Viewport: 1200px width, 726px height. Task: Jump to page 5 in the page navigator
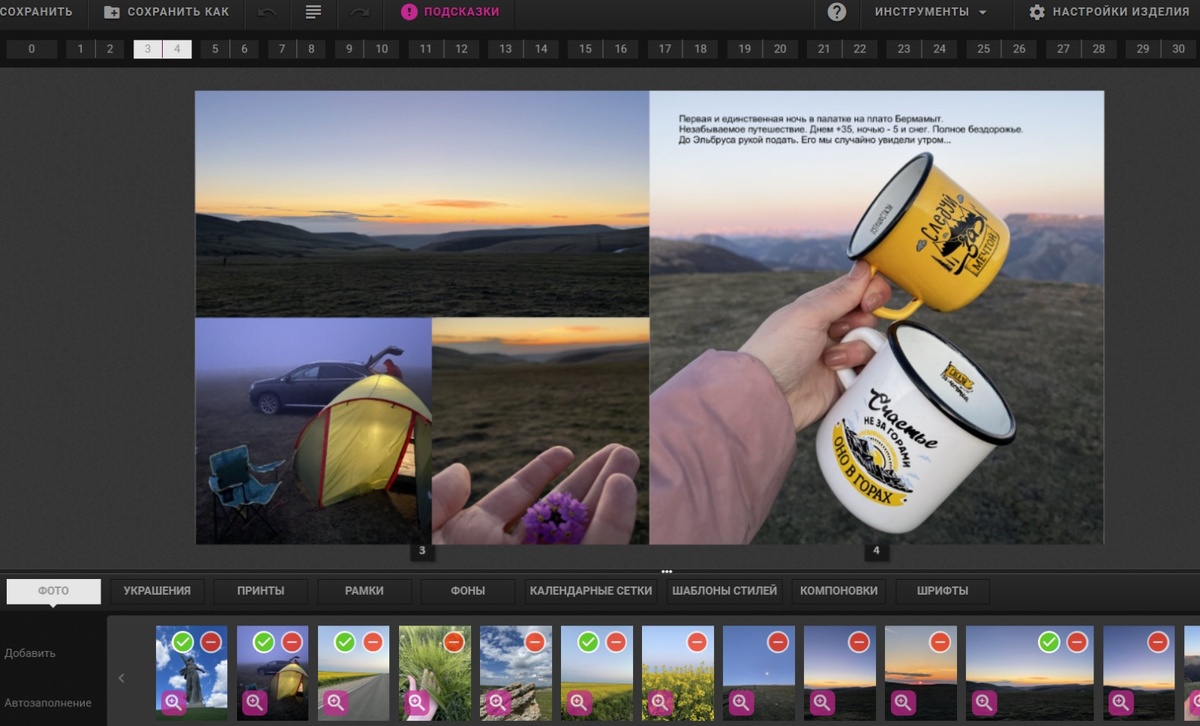215,49
